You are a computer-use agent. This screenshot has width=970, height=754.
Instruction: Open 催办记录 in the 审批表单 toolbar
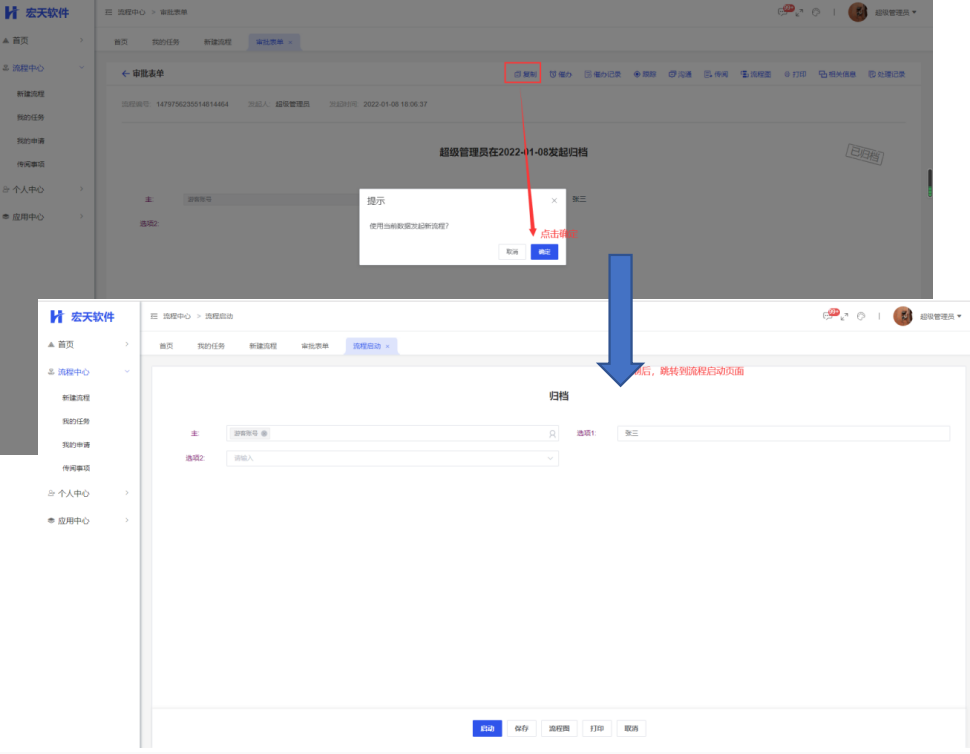click(x=603, y=74)
